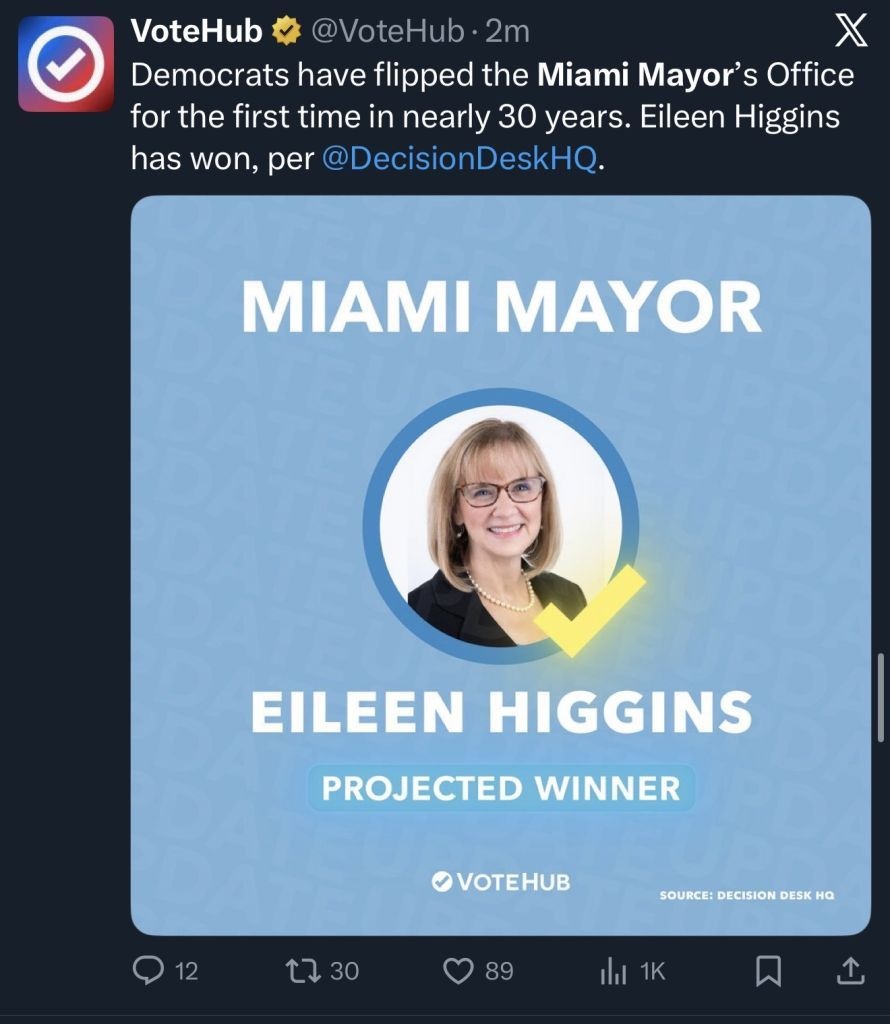Click the VoteHub display name
890x1024 pixels.
tap(197, 31)
